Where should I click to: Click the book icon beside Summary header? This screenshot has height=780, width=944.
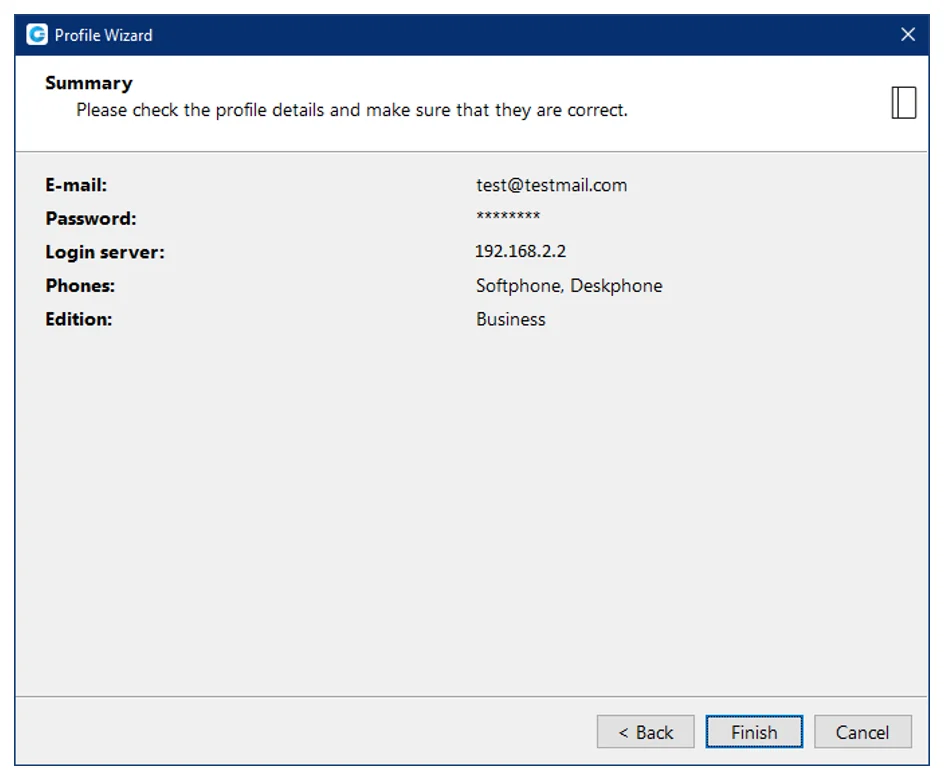[x=904, y=102]
